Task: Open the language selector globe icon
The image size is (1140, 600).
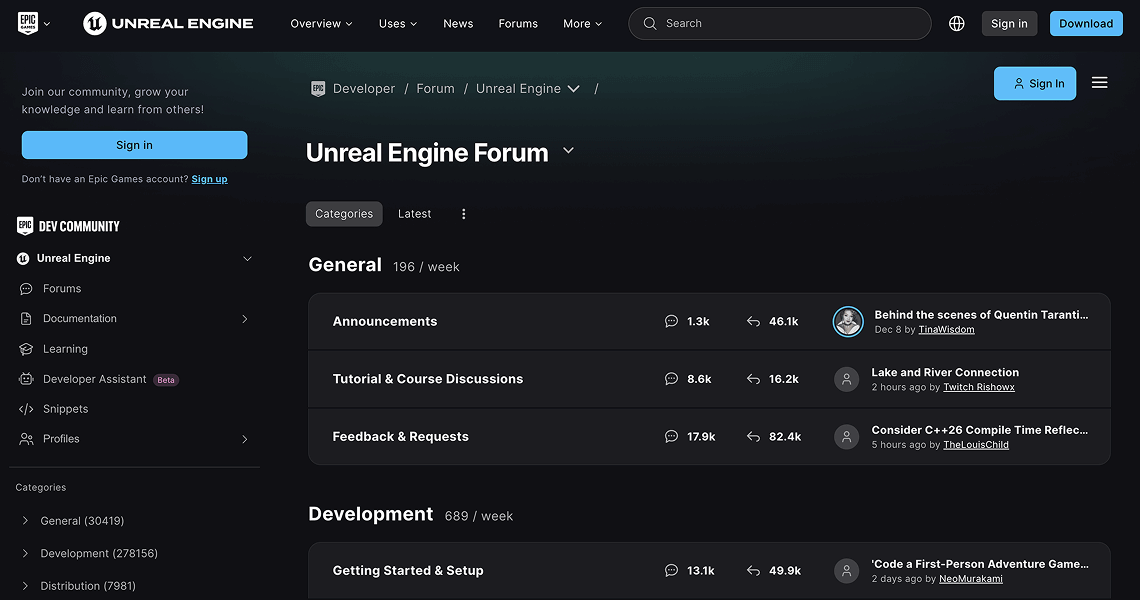Action: click(956, 22)
